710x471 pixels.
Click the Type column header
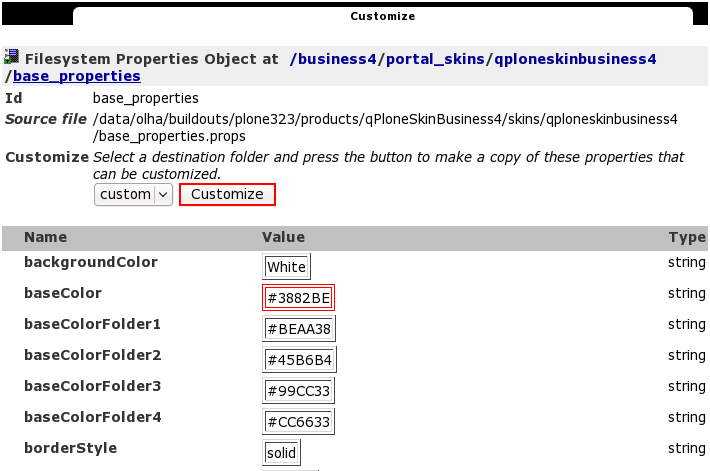pyautogui.click(x=687, y=238)
